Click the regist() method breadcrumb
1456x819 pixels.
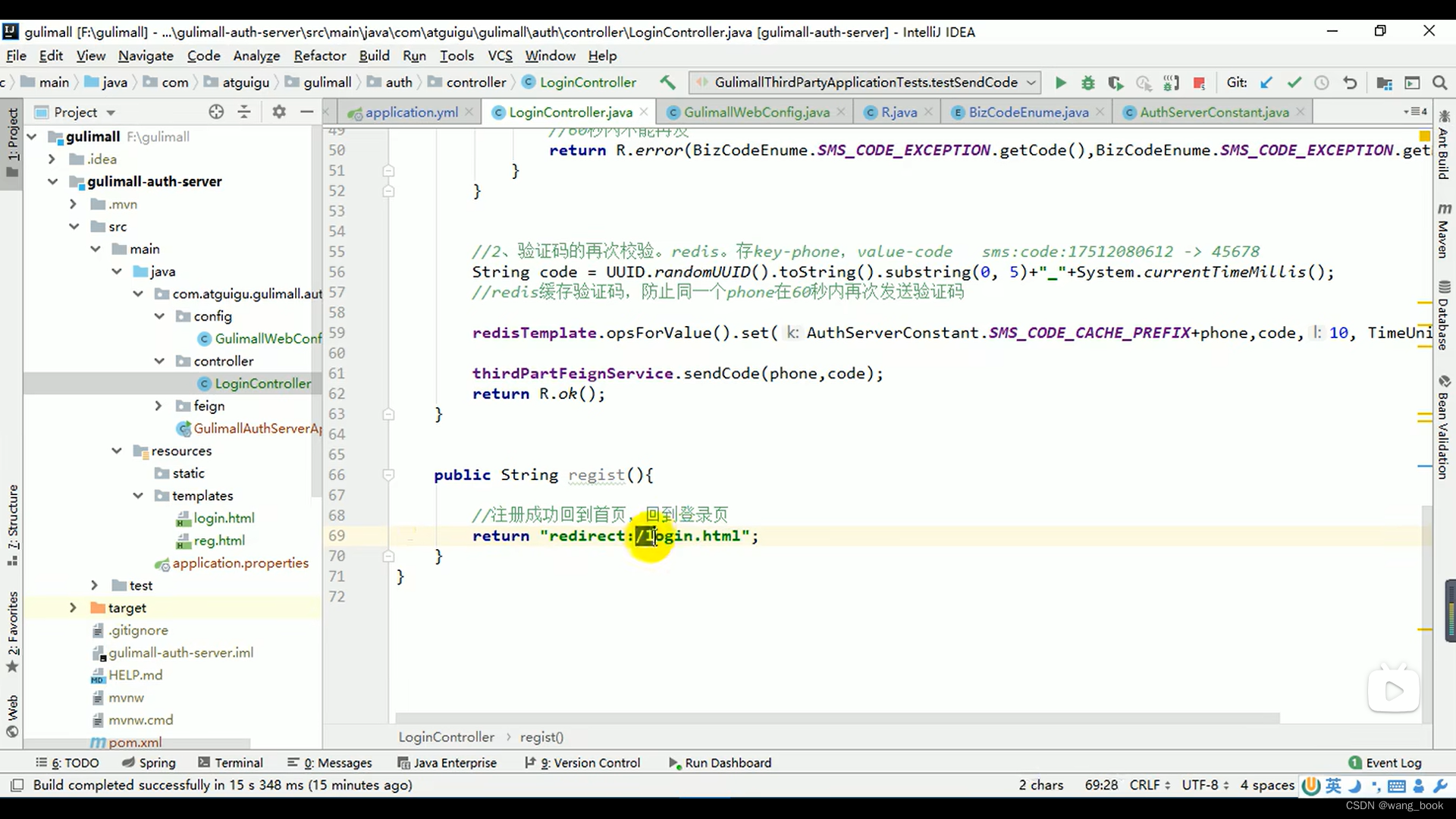[x=541, y=737]
